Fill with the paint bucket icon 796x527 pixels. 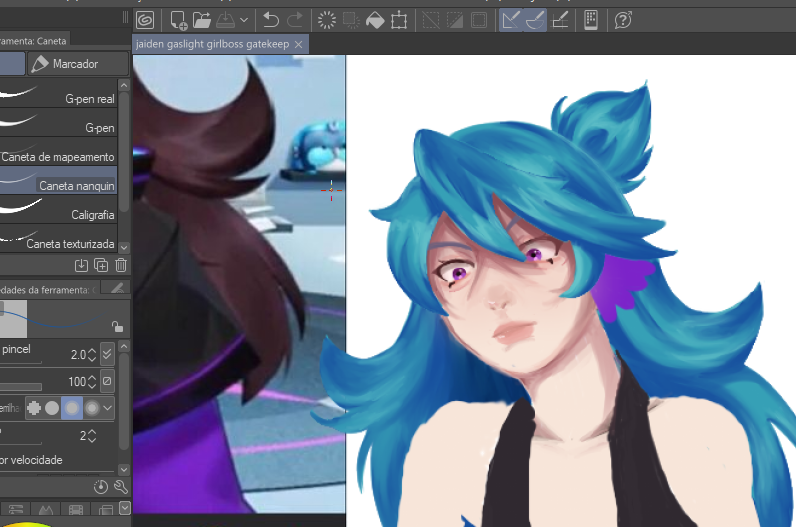[x=375, y=20]
